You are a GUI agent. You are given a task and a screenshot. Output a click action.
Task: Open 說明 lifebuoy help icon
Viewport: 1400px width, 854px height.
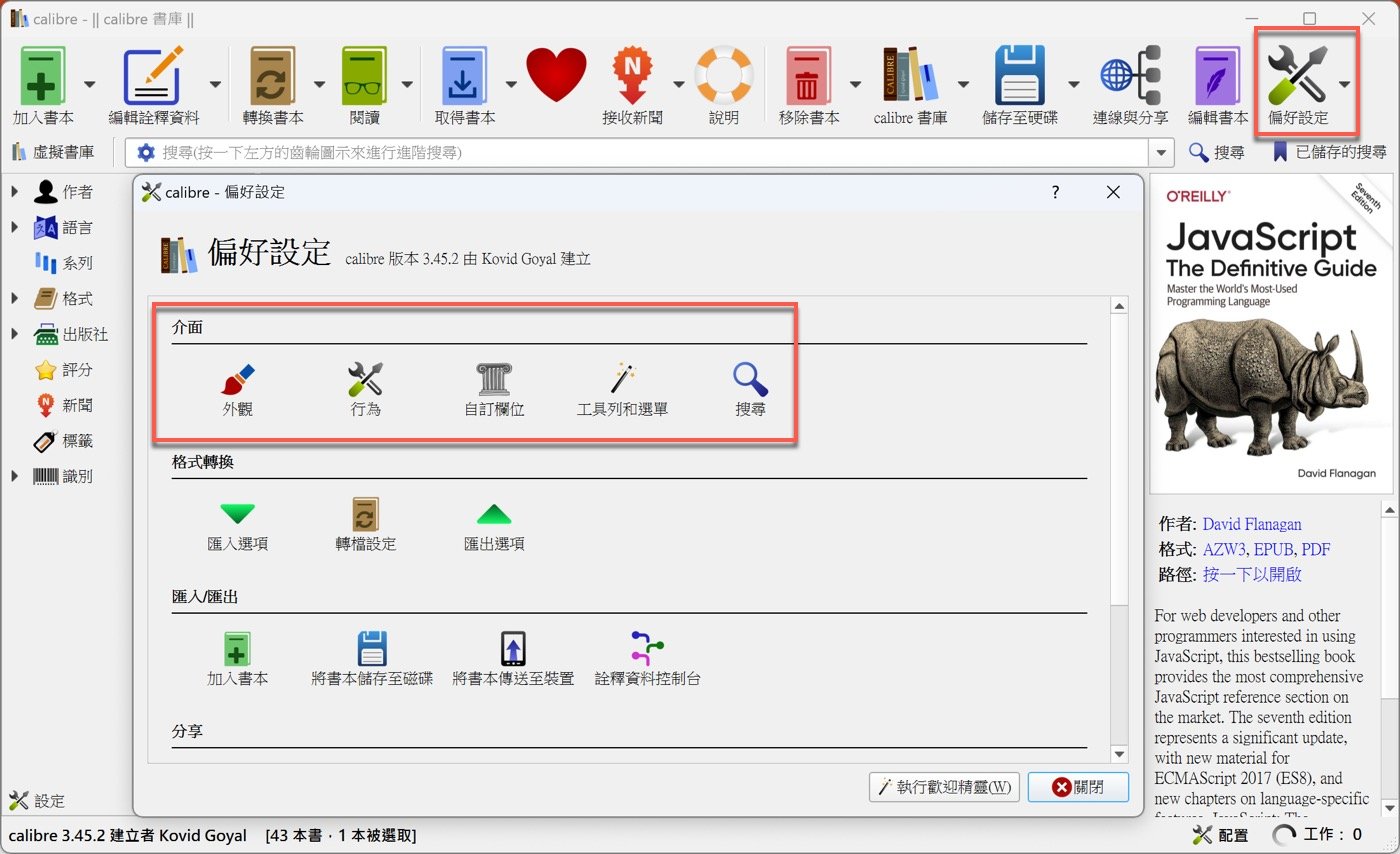pyautogui.click(x=723, y=75)
